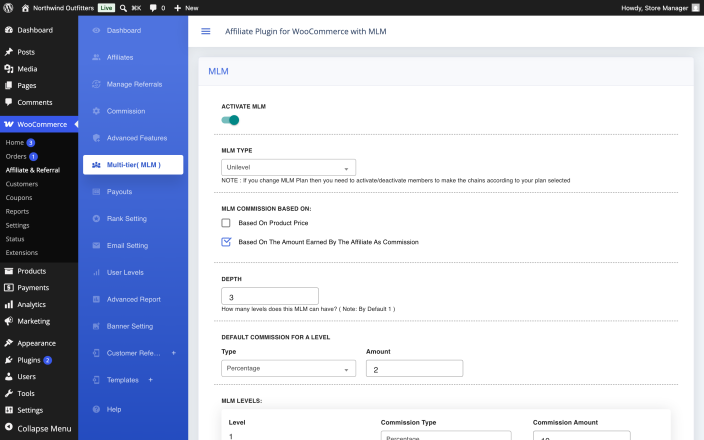
Task: Click the Manage Referrals icon
Action: pyautogui.click(x=96, y=84)
